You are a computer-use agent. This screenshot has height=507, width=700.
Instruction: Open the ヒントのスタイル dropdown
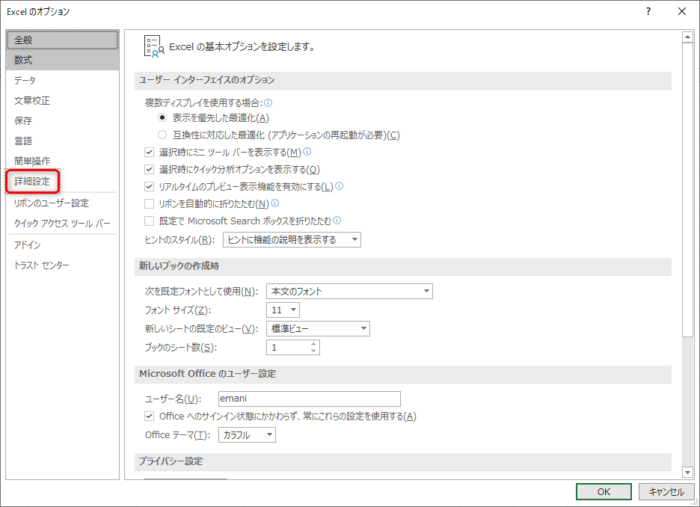tap(291, 240)
